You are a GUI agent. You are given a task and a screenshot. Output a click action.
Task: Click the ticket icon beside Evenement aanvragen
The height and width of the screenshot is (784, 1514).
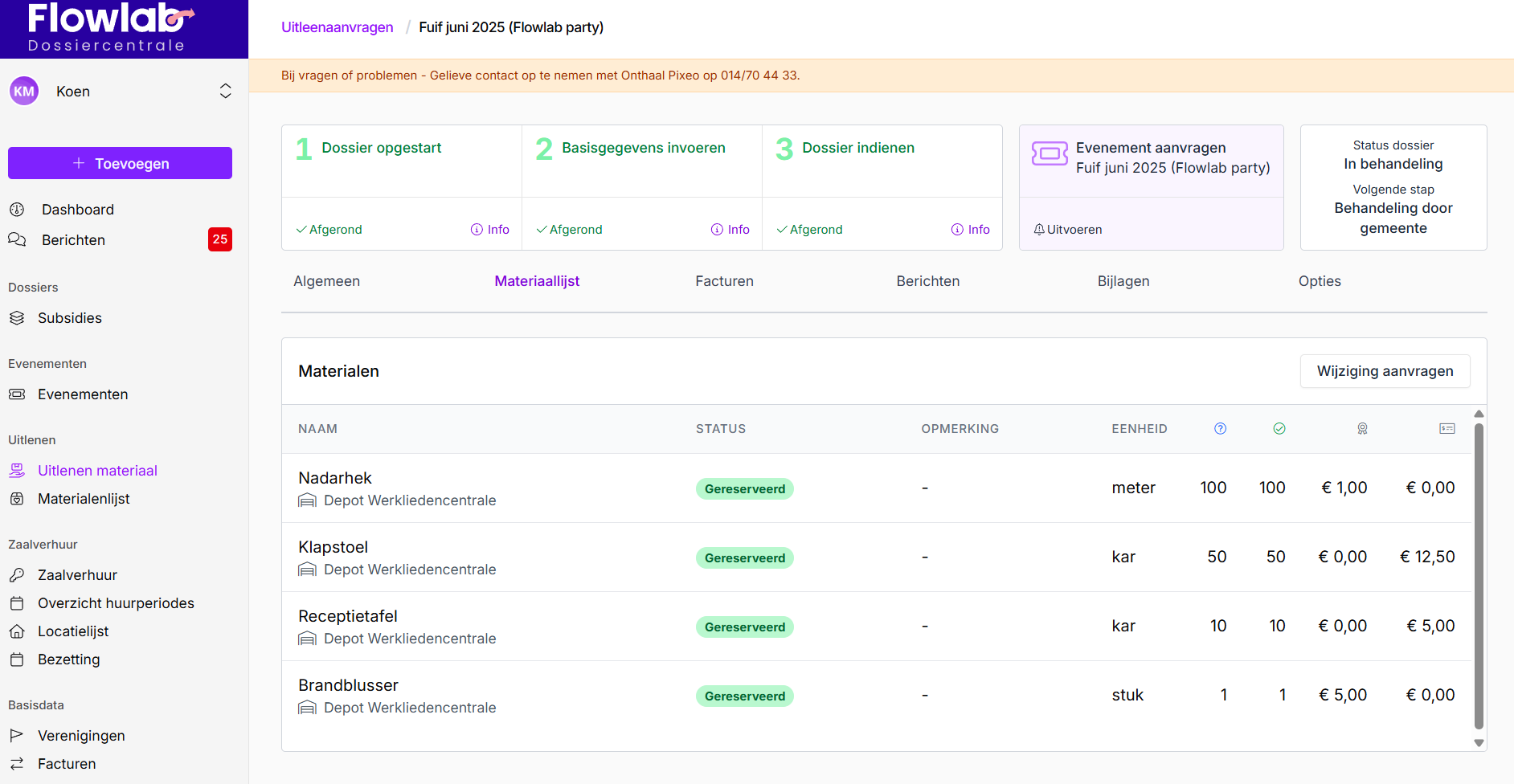(1050, 153)
